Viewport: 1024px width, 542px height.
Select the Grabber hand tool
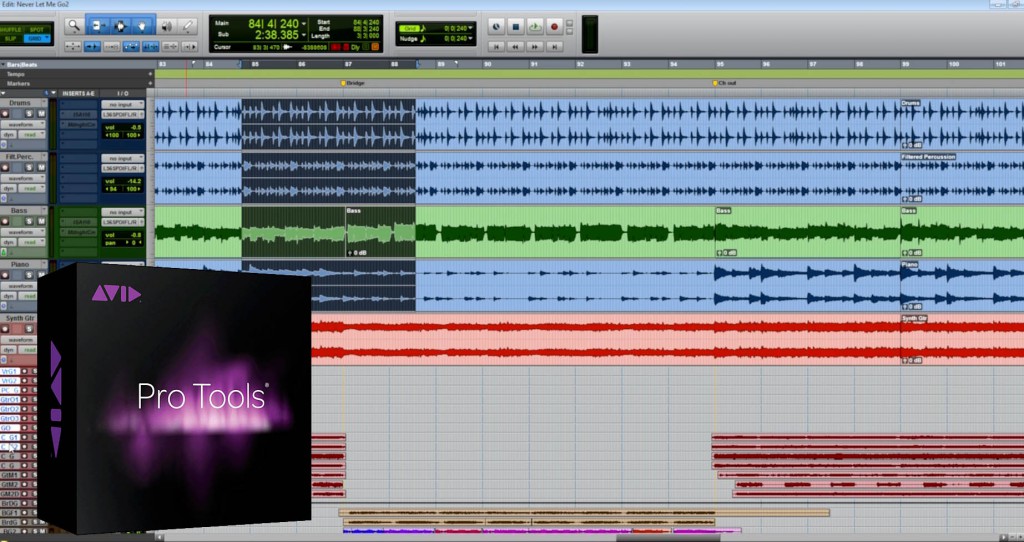(143, 26)
